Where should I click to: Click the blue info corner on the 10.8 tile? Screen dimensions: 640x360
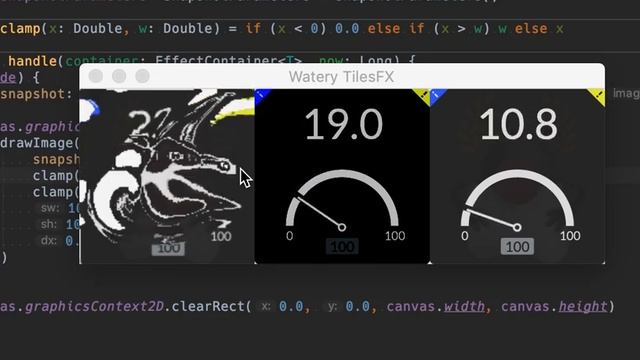[436, 95]
